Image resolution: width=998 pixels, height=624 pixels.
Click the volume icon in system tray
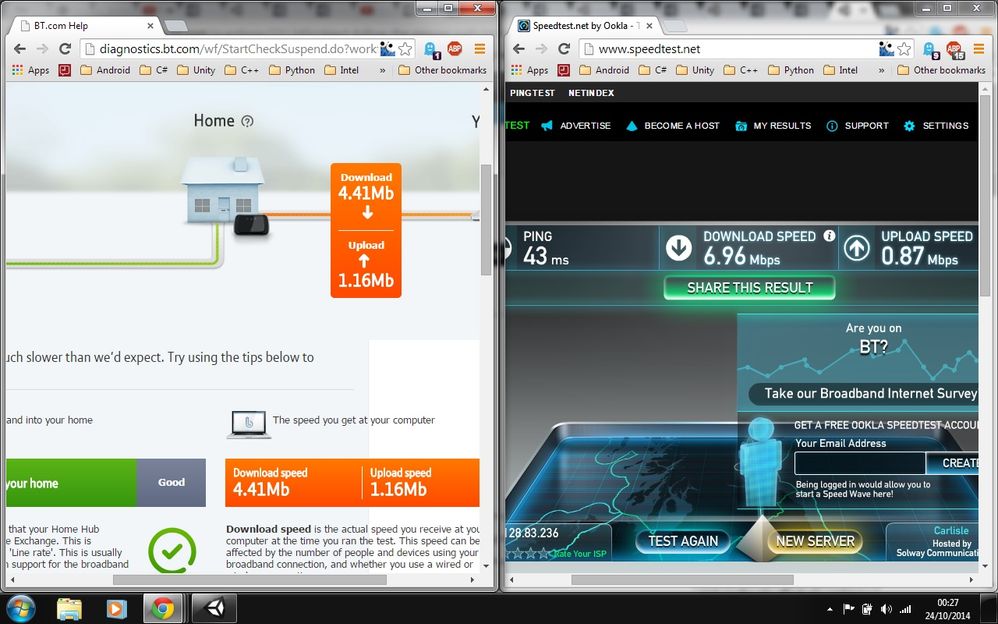coord(885,609)
